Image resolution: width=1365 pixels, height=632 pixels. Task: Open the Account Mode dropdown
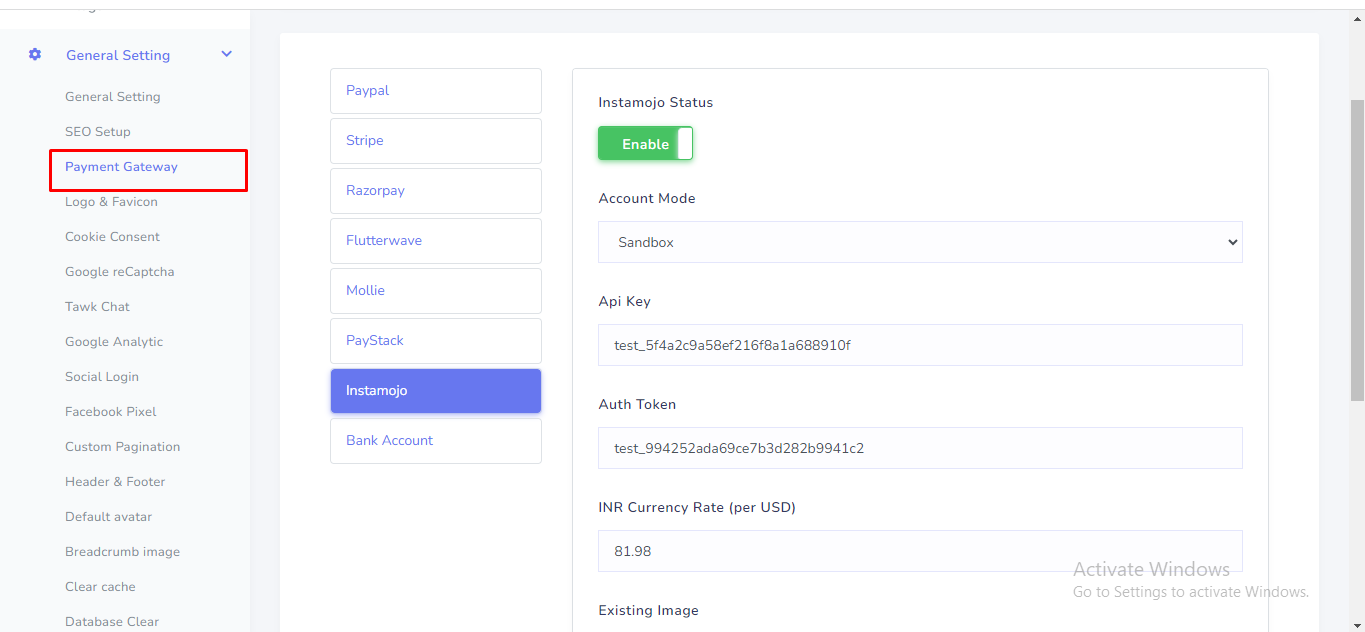point(919,242)
